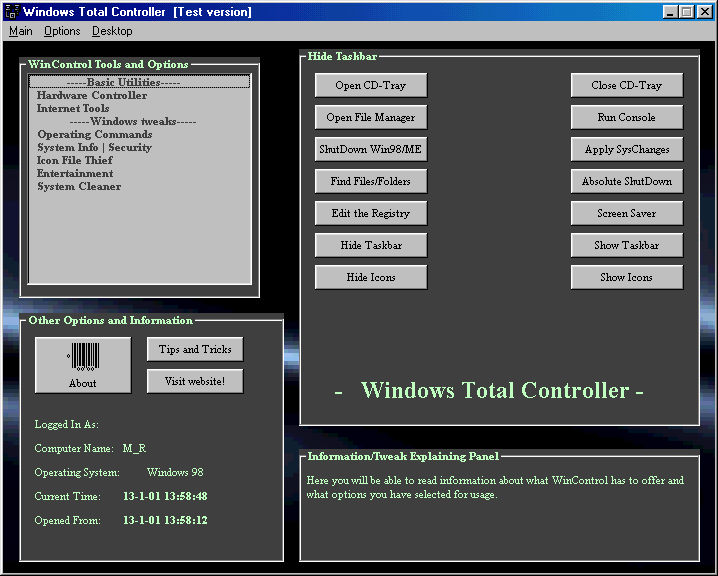Select Icon File Thief item
718x576 pixels.
[x=75, y=161]
